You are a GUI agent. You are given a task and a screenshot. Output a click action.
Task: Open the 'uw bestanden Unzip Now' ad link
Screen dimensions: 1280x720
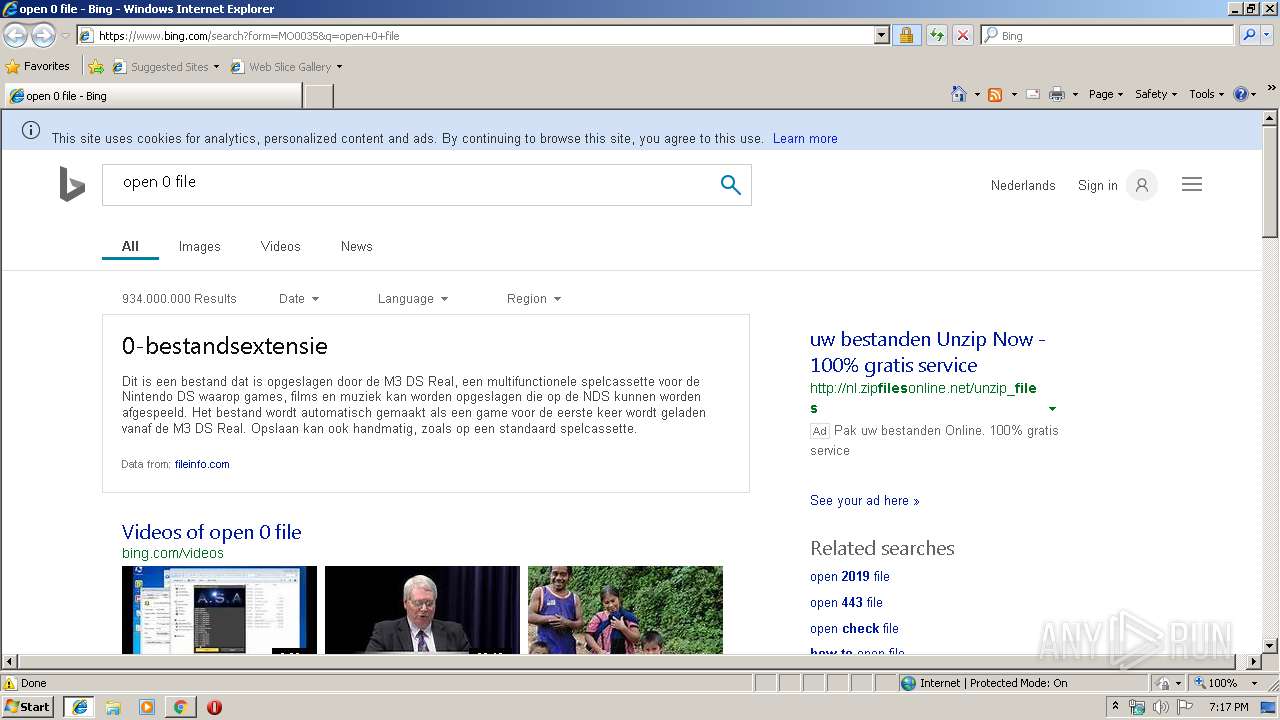(x=928, y=352)
